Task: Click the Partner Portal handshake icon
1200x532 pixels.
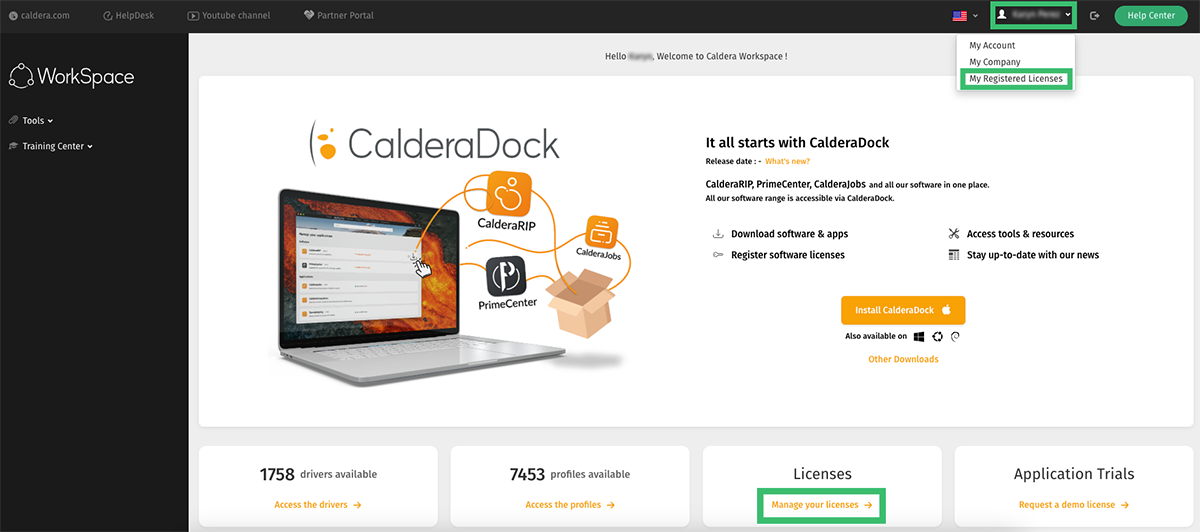Action: [x=308, y=16]
